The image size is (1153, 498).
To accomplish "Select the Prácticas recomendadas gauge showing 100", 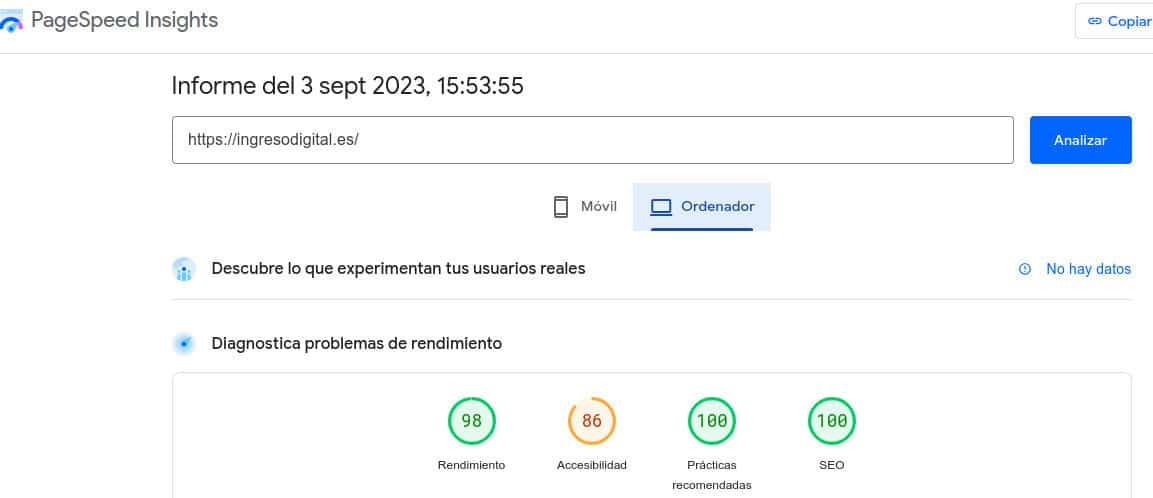I will (711, 421).
